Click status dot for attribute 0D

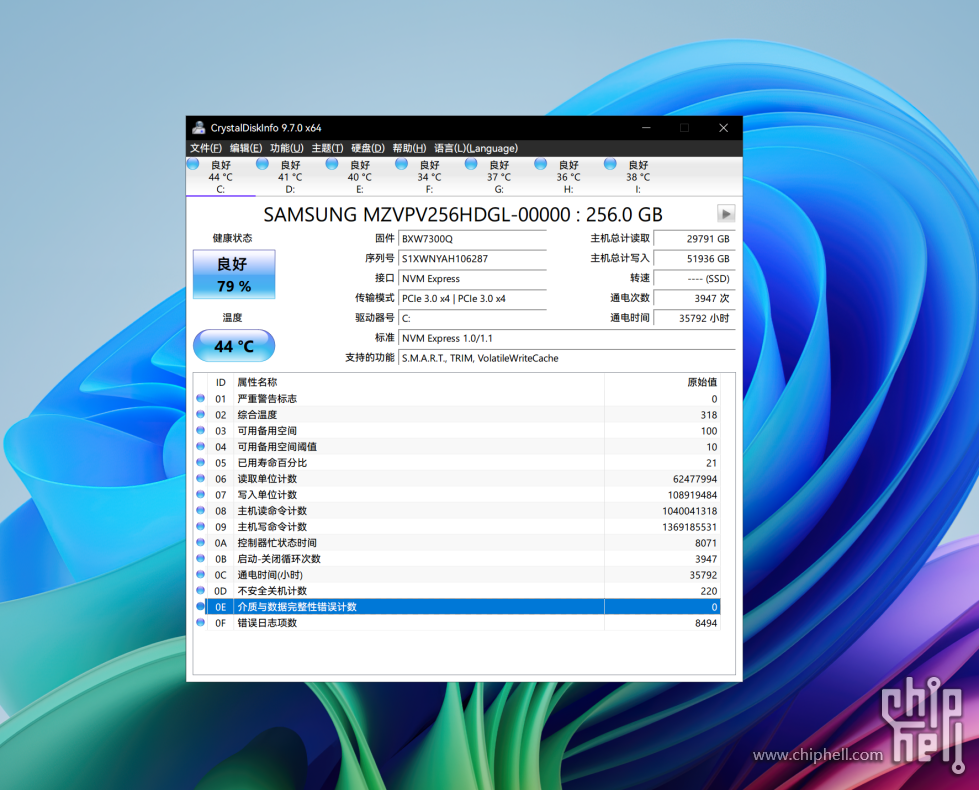200,590
